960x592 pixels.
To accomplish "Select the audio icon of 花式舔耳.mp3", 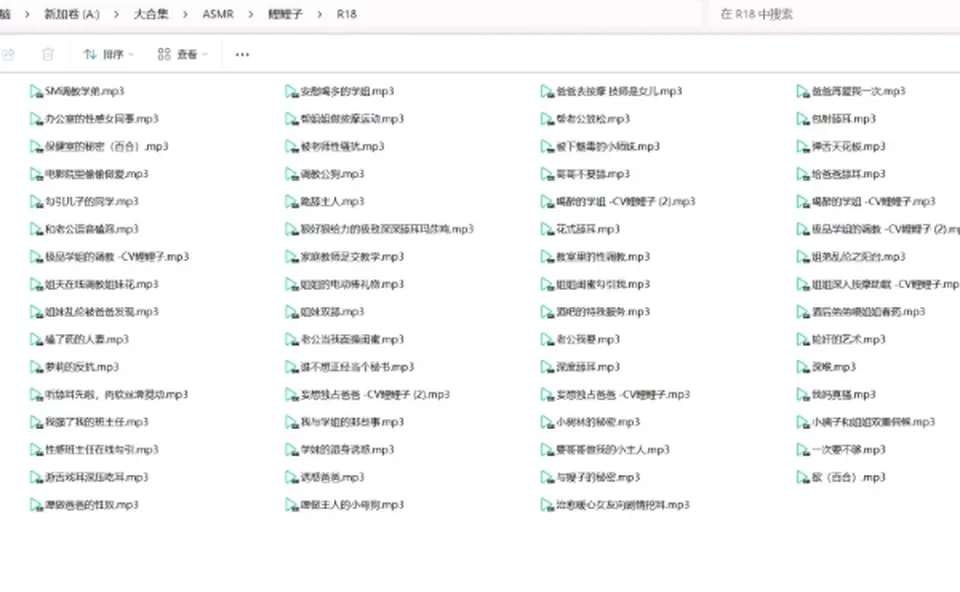I will [x=547, y=230].
